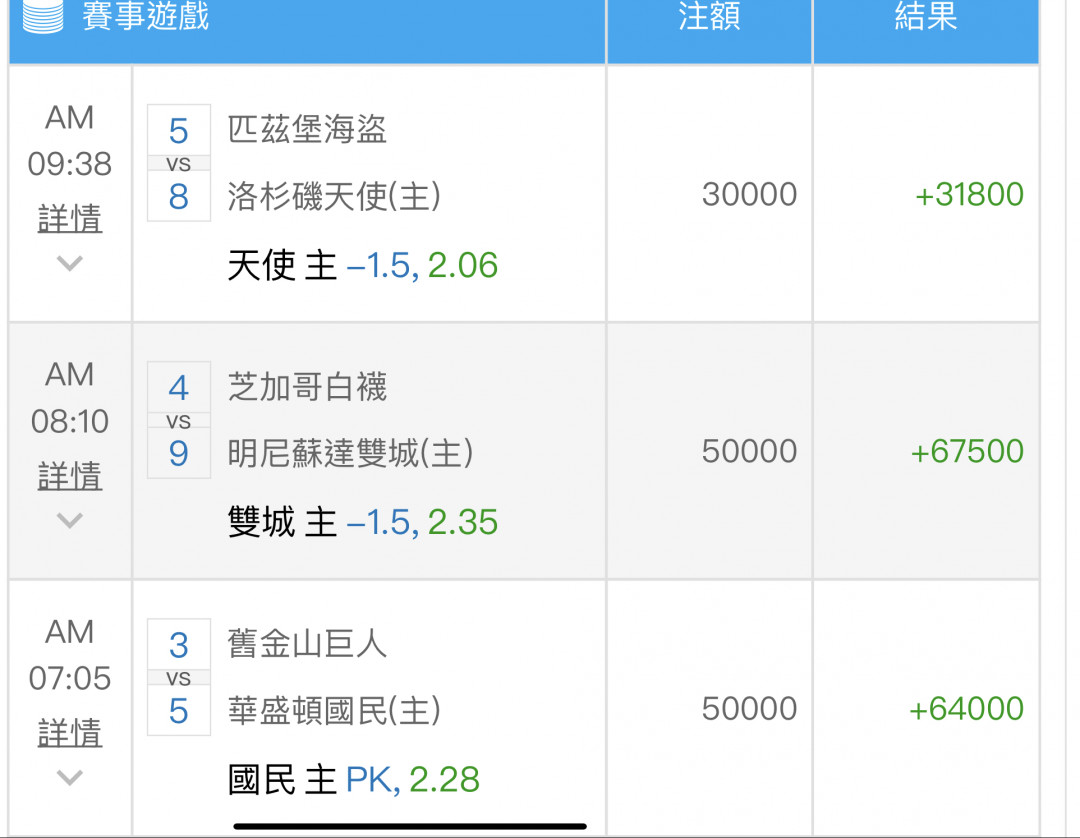1080x838 pixels.
Task: Expand chevron under 08:10 game details
Action: (x=70, y=520)
